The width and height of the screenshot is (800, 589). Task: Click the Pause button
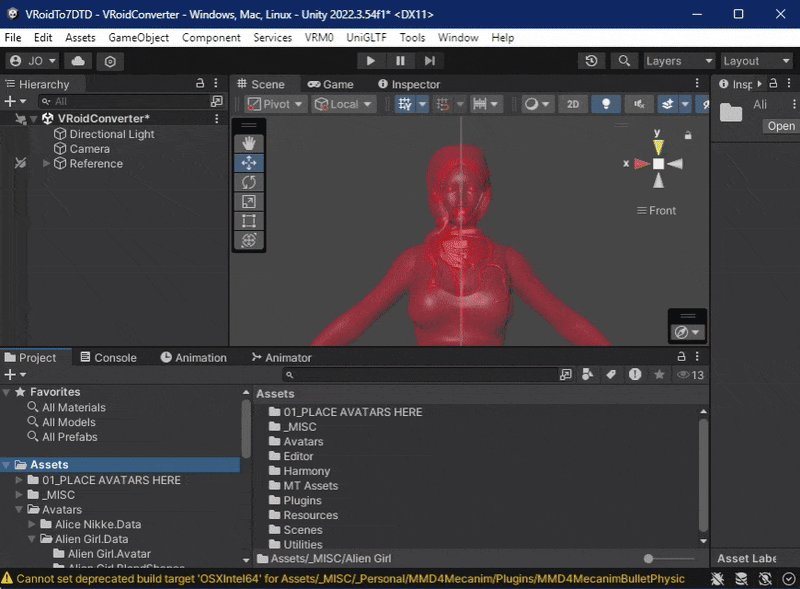point(401,61)
